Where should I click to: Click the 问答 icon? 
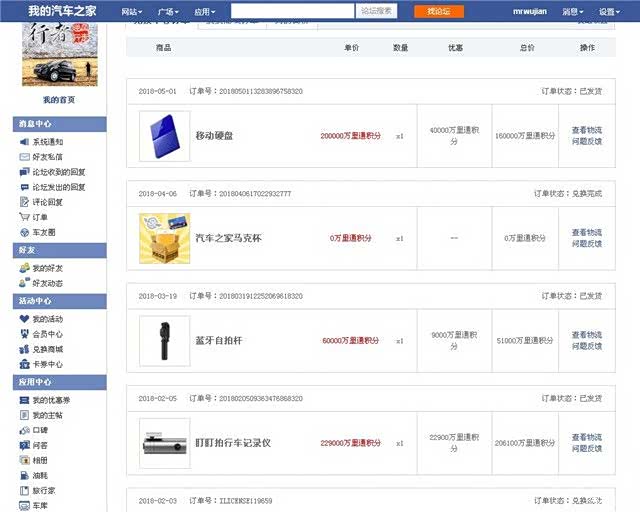[x=24, y=445]
